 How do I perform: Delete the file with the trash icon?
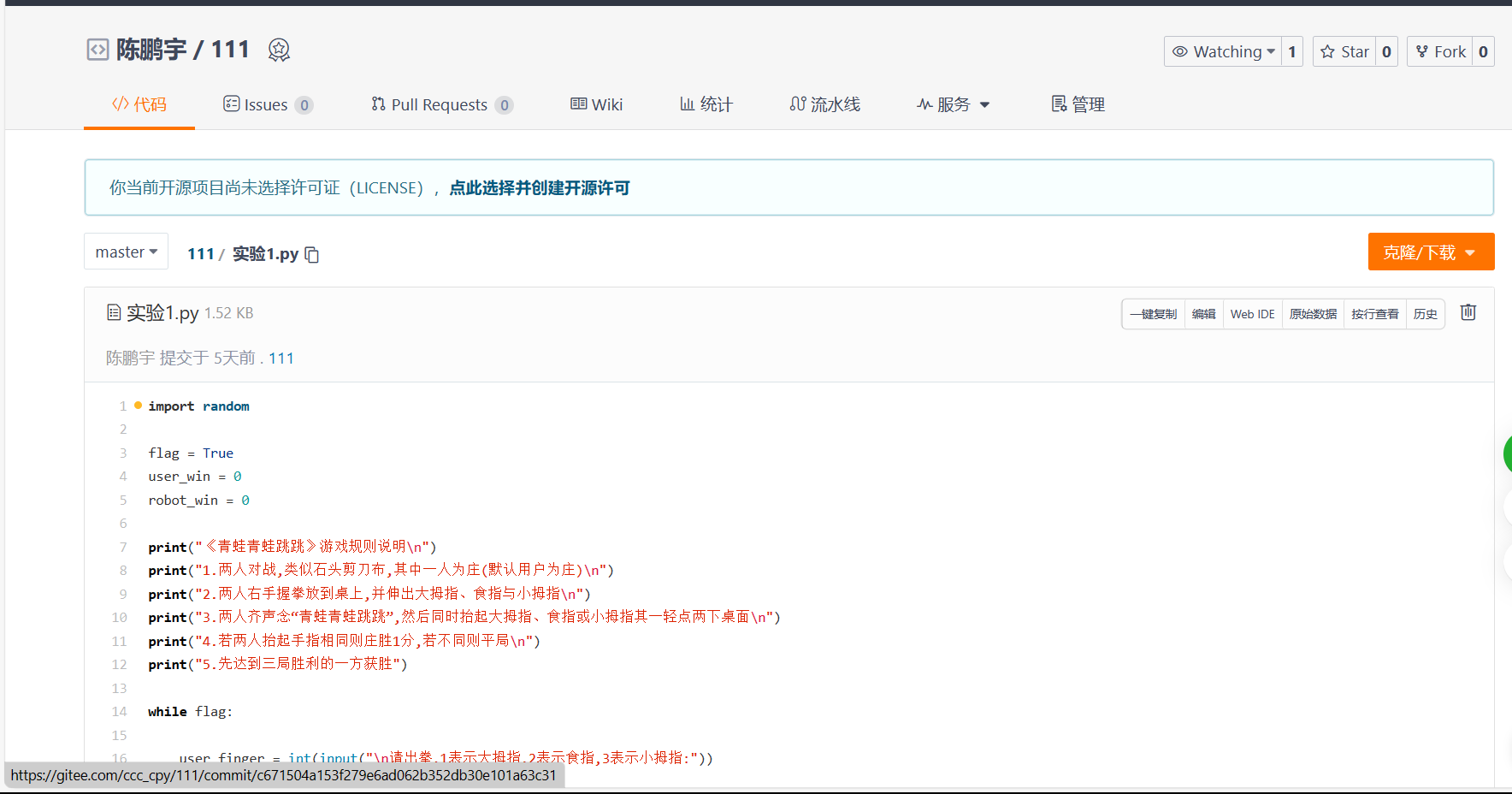point(1468,312)
